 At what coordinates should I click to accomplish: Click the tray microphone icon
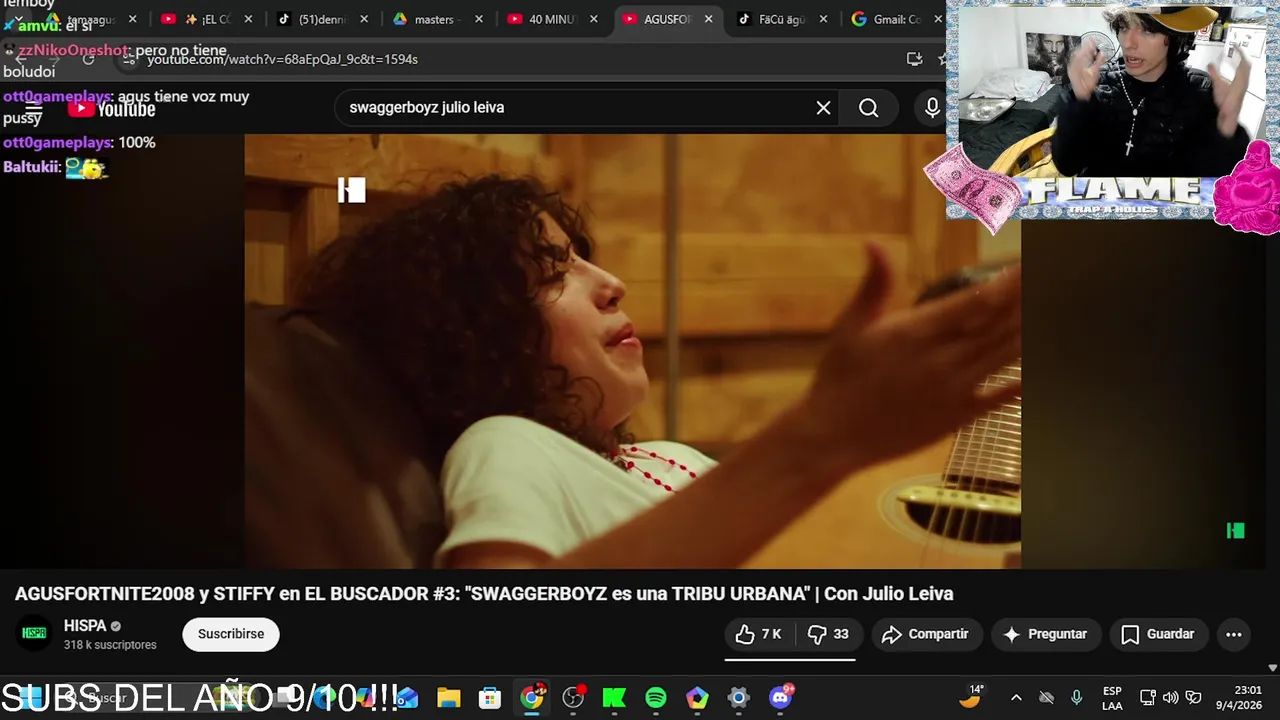1077,697
